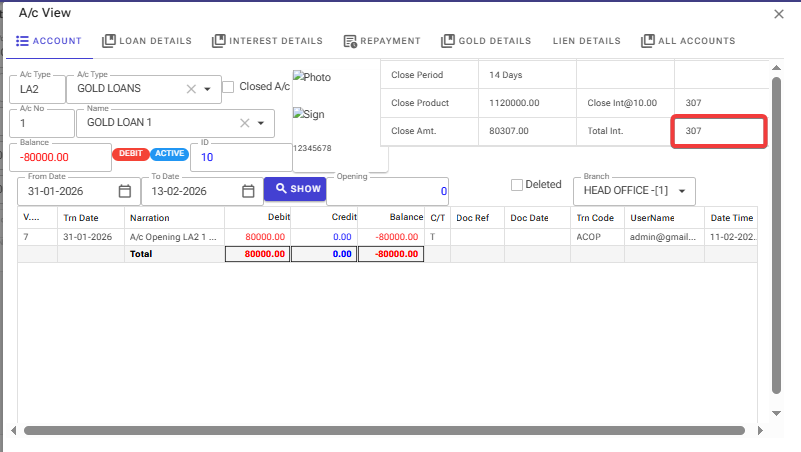Close the A/c View dialog

click(x=779, y=13)
